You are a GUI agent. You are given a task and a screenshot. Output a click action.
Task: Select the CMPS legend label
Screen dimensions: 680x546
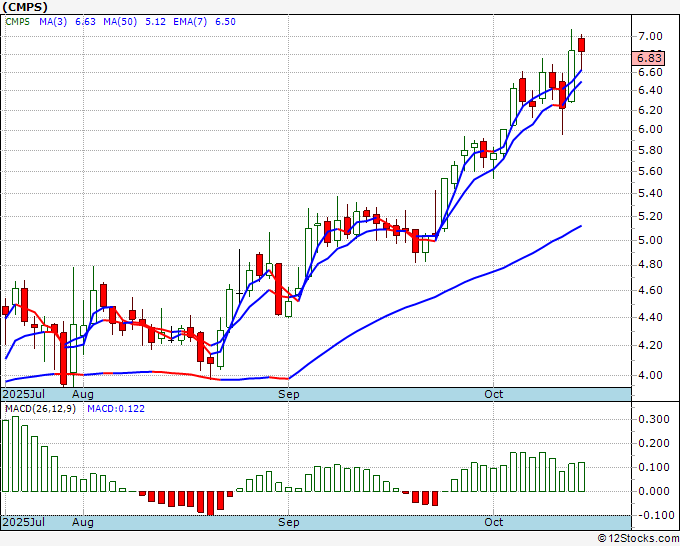click(17, 22)
